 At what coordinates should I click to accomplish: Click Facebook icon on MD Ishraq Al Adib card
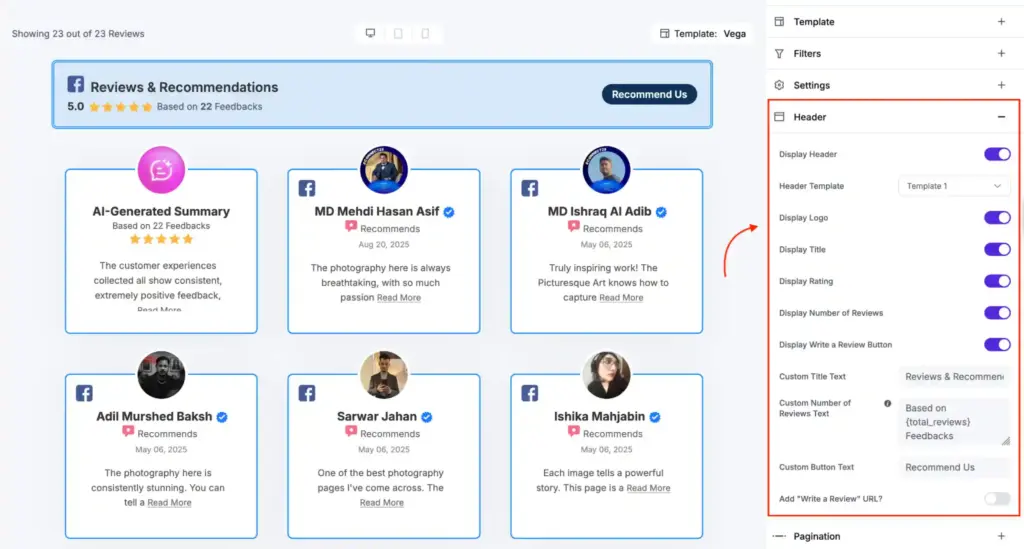point(530,188)
